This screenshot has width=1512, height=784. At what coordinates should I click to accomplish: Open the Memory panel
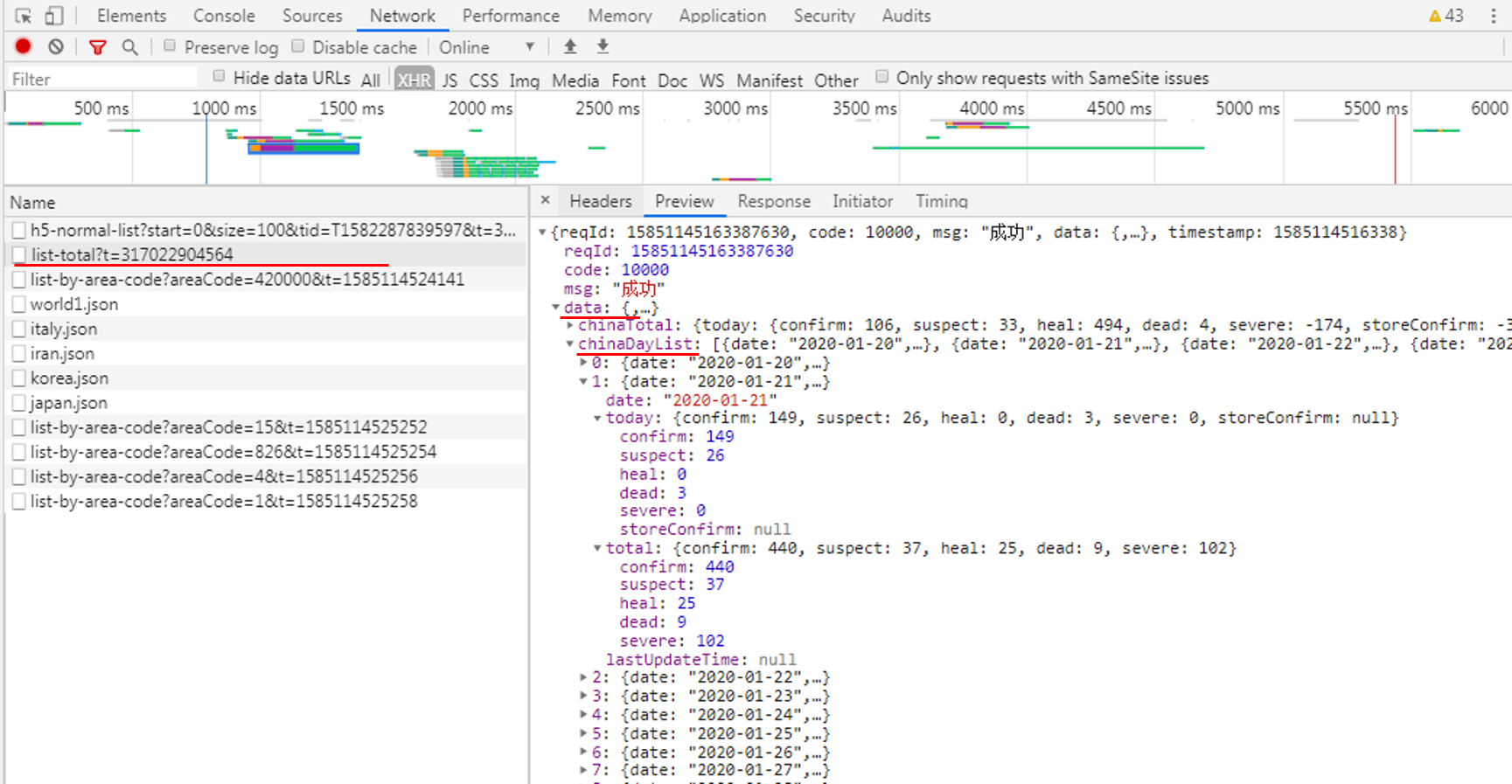620,16
